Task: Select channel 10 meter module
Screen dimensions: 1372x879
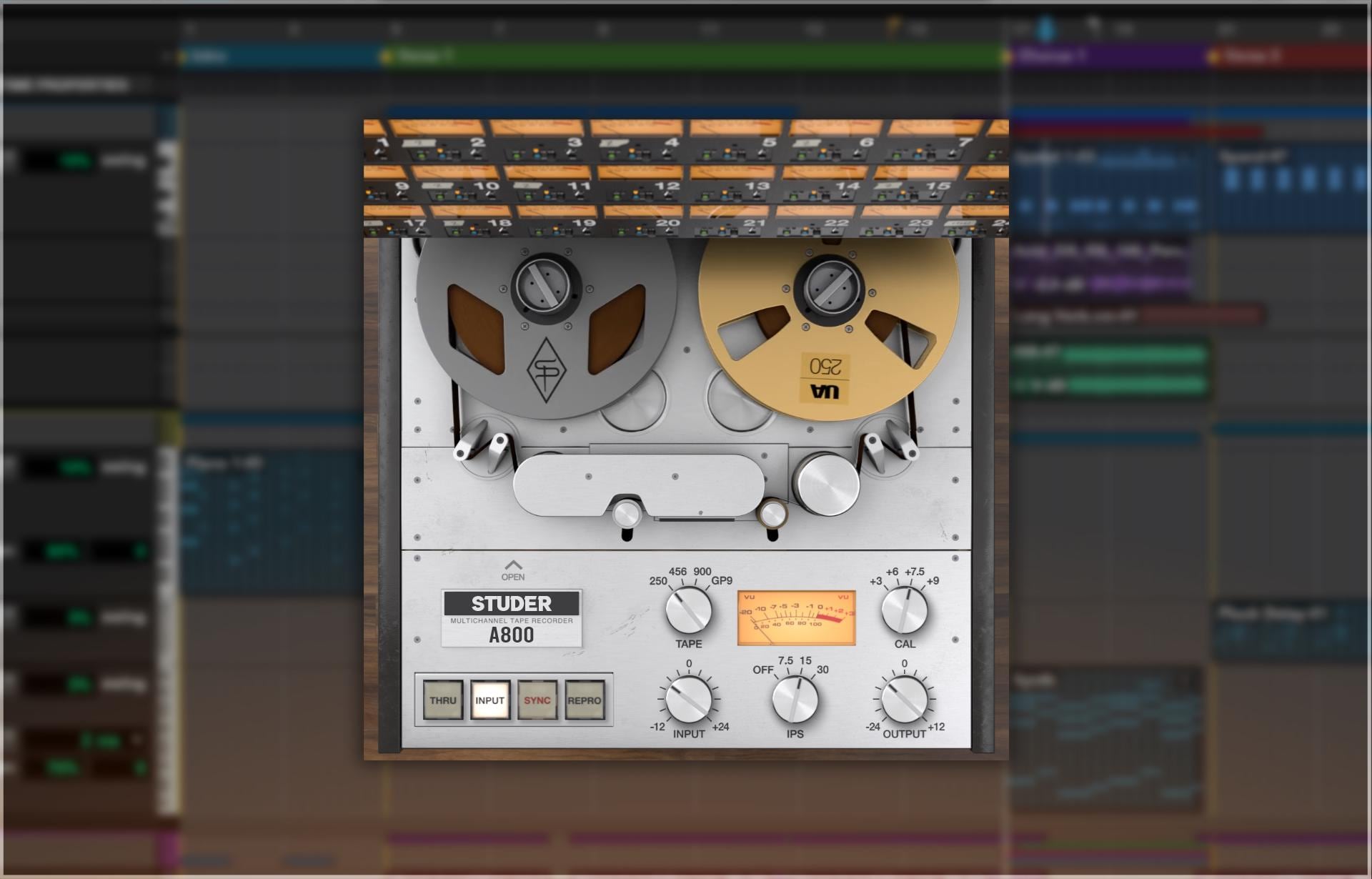Action: point(456,184)
